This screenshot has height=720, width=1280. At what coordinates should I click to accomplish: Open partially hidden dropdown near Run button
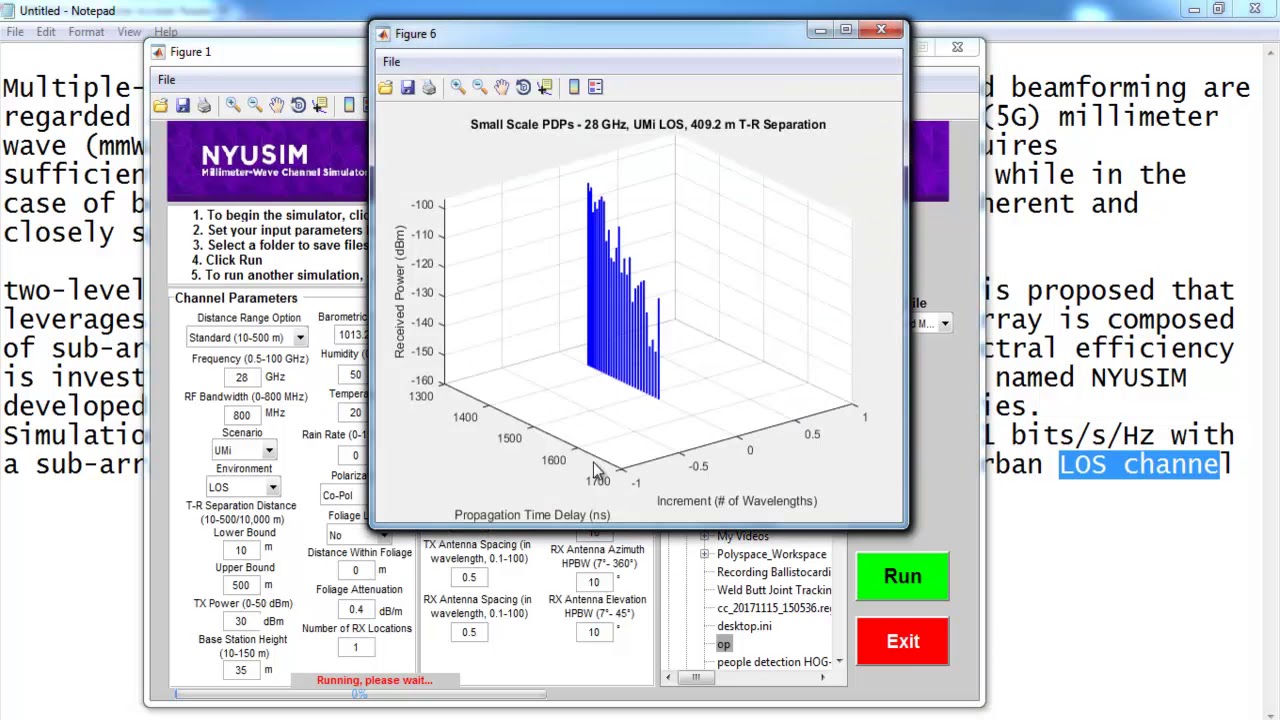(945, 323)
